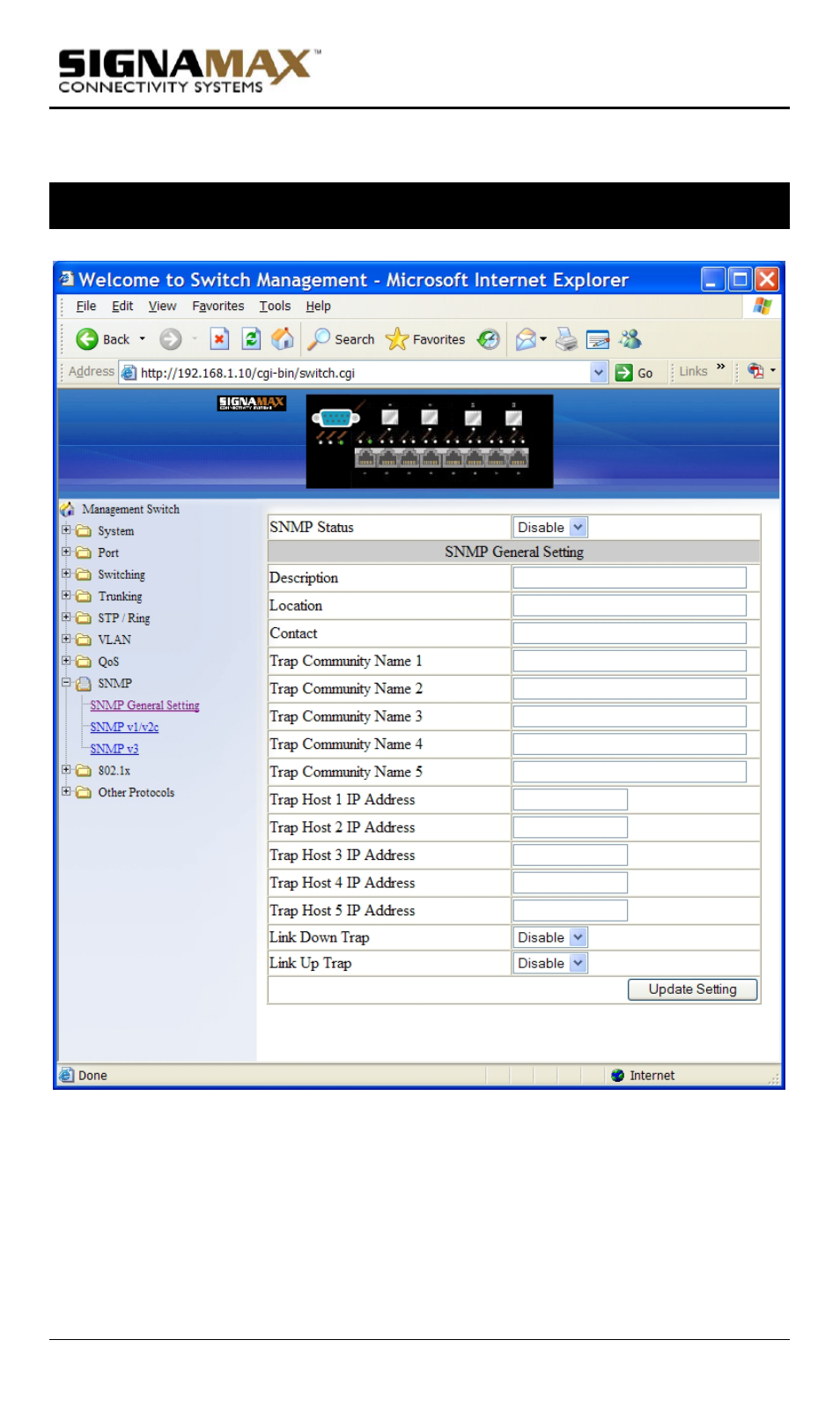
Task: Open the Back button history arrow
Action: [x=143, y=339]
